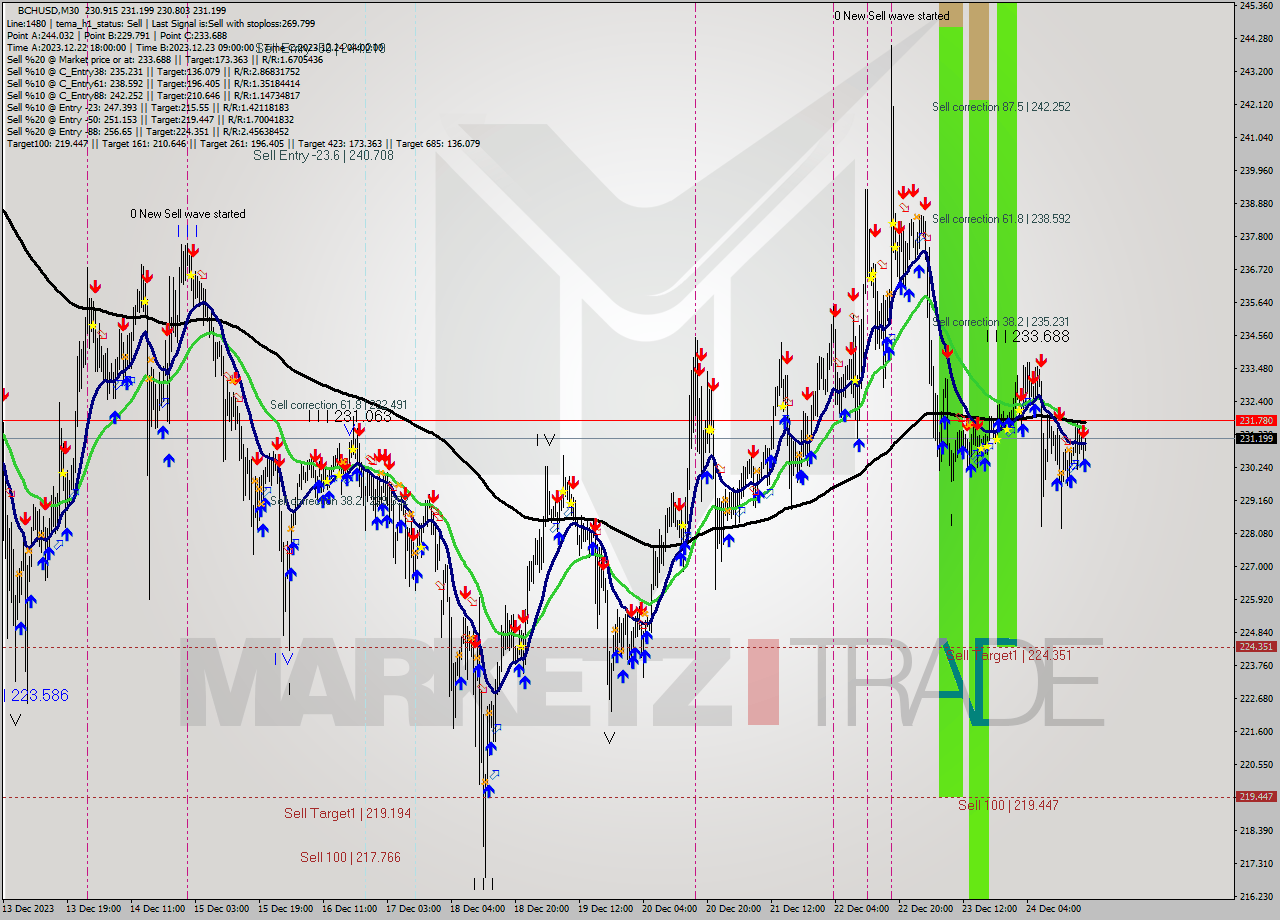Click the current price tag 231.199
1280x920 pixels.
point(1256,438)
